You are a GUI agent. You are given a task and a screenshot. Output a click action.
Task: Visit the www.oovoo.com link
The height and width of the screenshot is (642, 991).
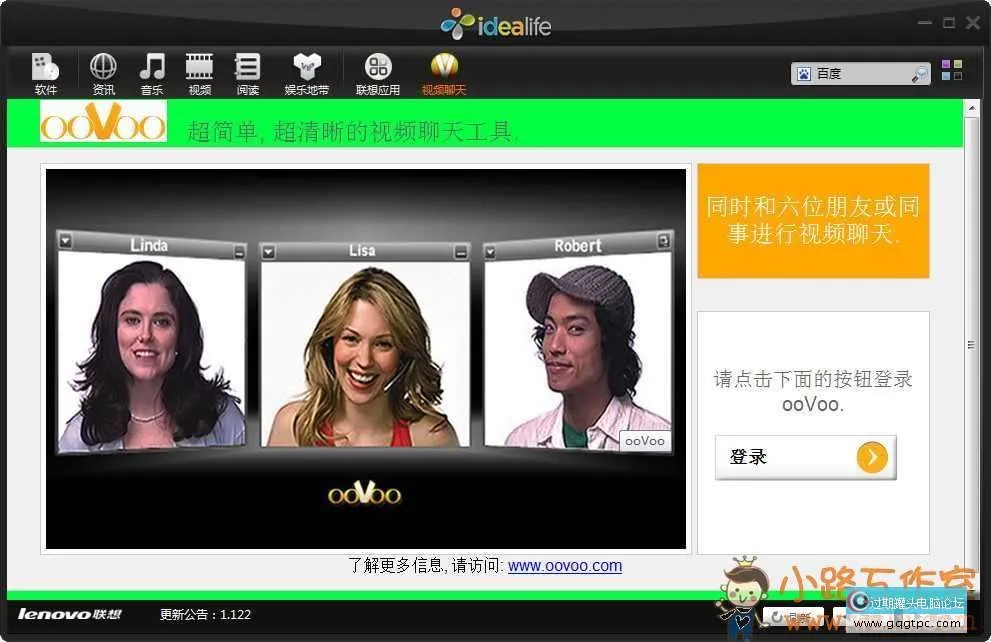[564, 565]
